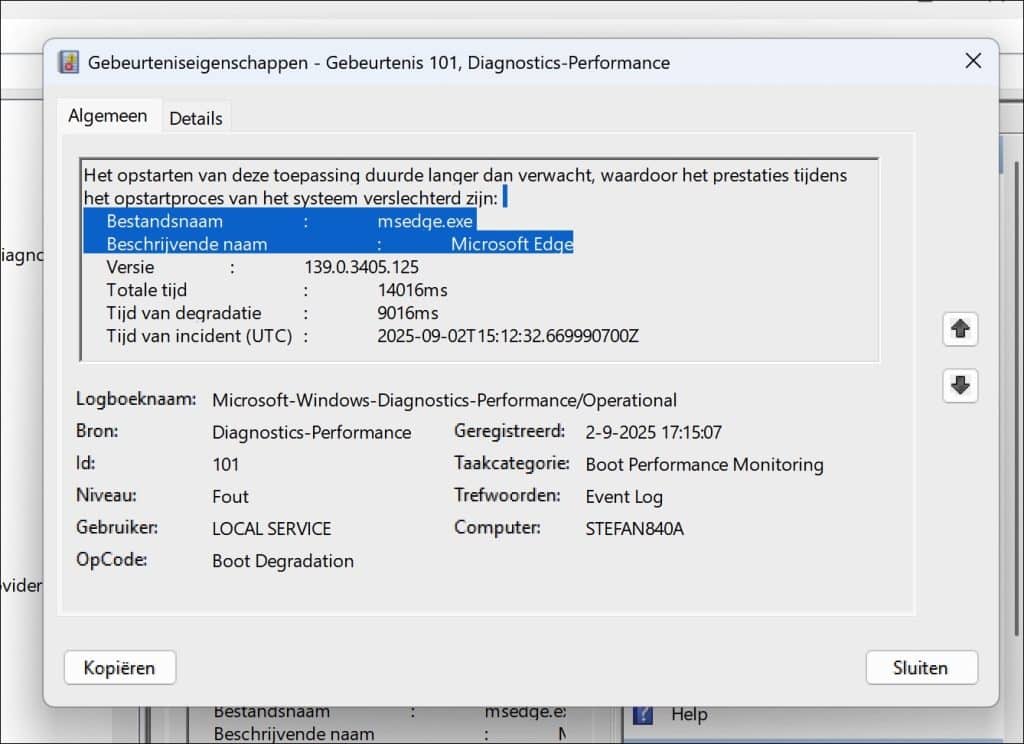
Task: Click the degradation time 9016ms
Action: (408, 312)
